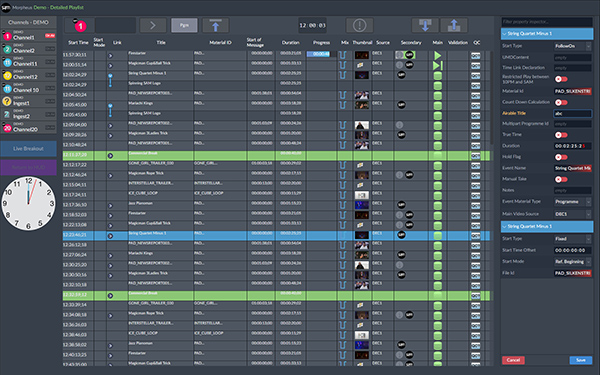Click the Live Breakout button
This screenshot has width=600, height=375.
coord(29,148)
